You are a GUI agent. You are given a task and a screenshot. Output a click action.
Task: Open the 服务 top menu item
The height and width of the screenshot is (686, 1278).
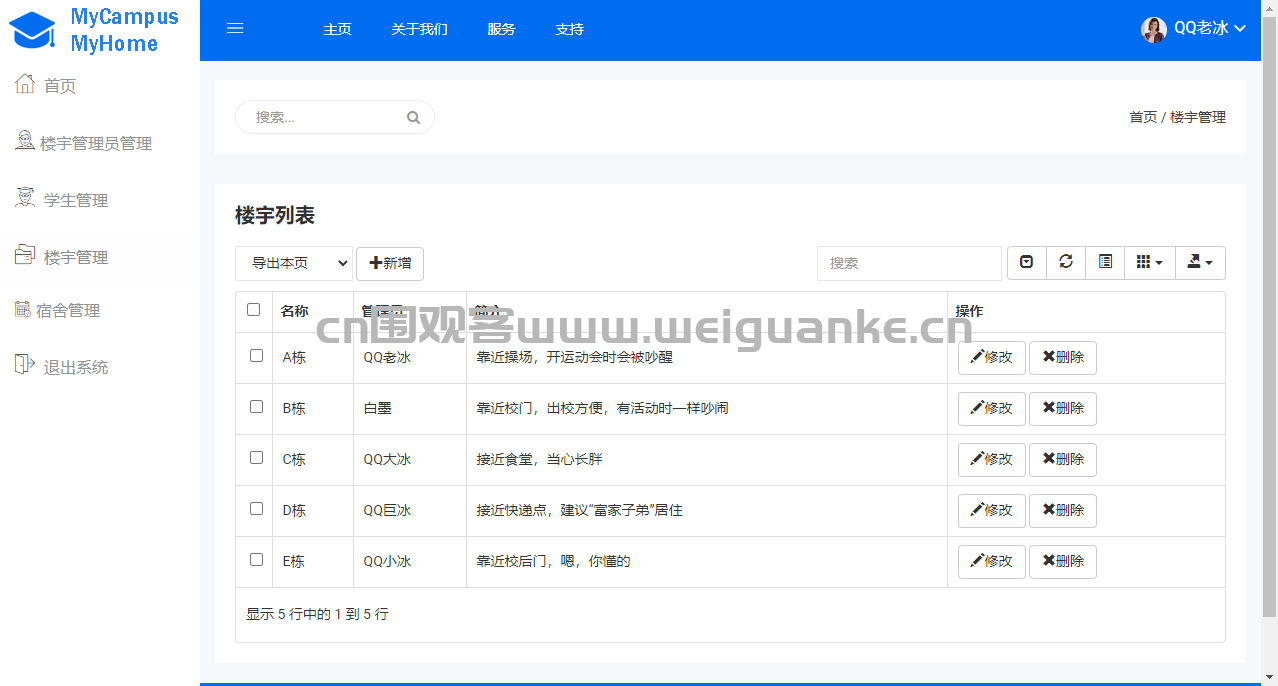click(501, 29)
